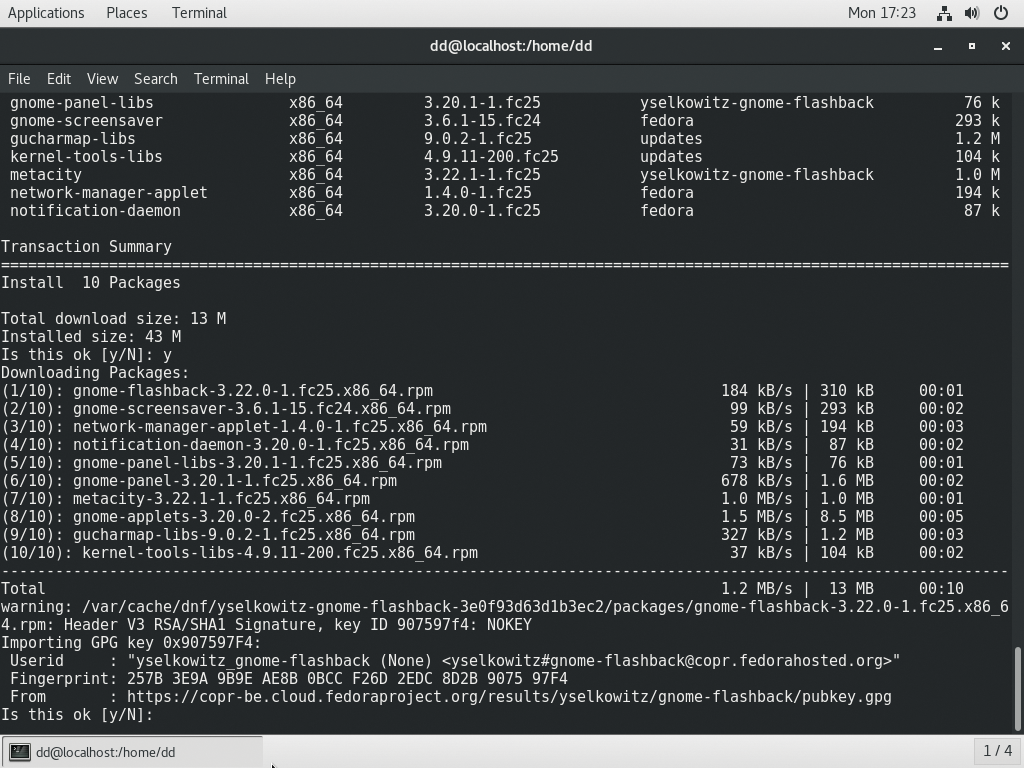
Task: Click the notification-daemon-3.20.0-1 rpm download row
Action: [482, 445]
